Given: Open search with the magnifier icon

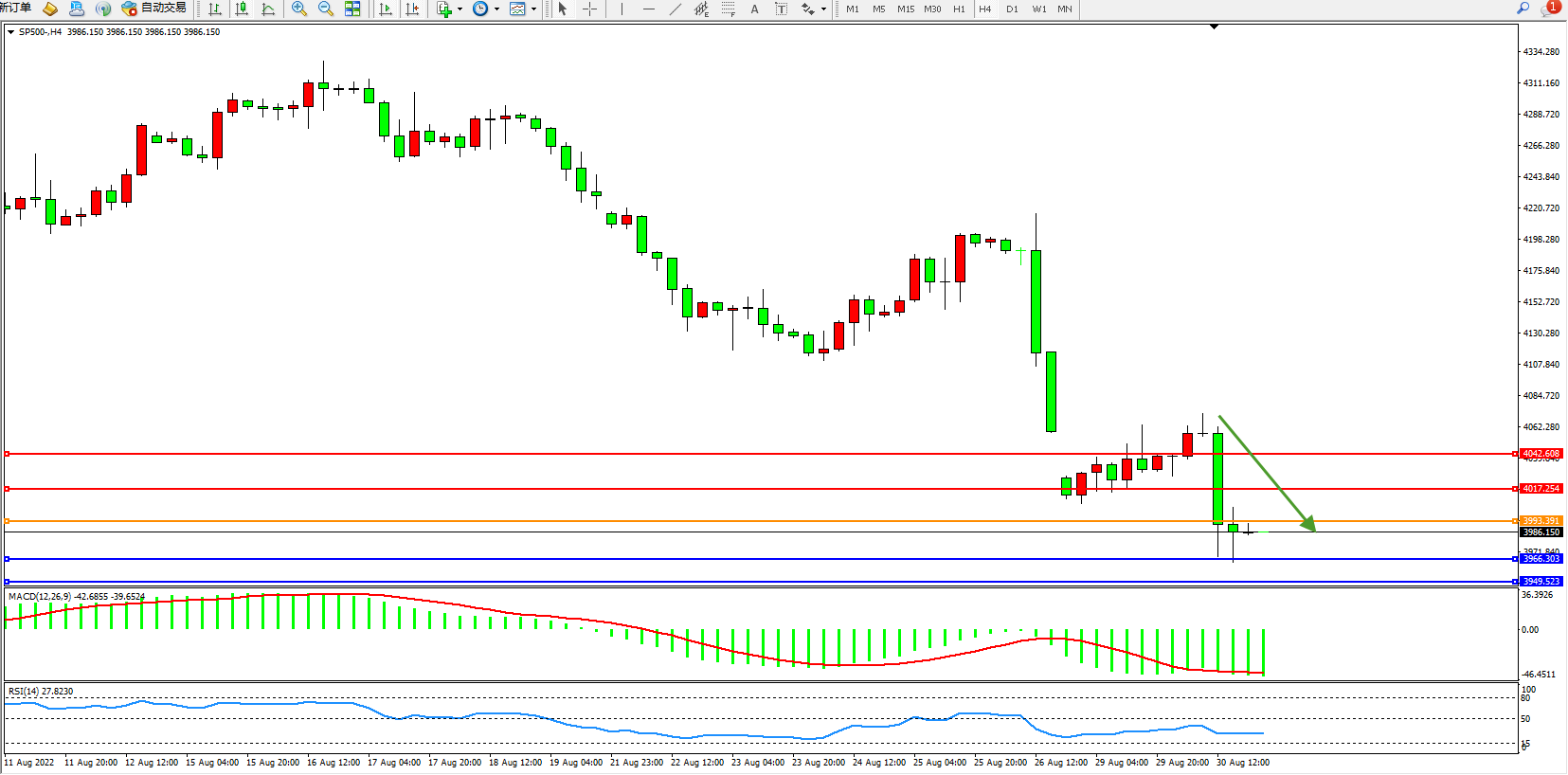Looking at the screenshot, I should 1523,8.
